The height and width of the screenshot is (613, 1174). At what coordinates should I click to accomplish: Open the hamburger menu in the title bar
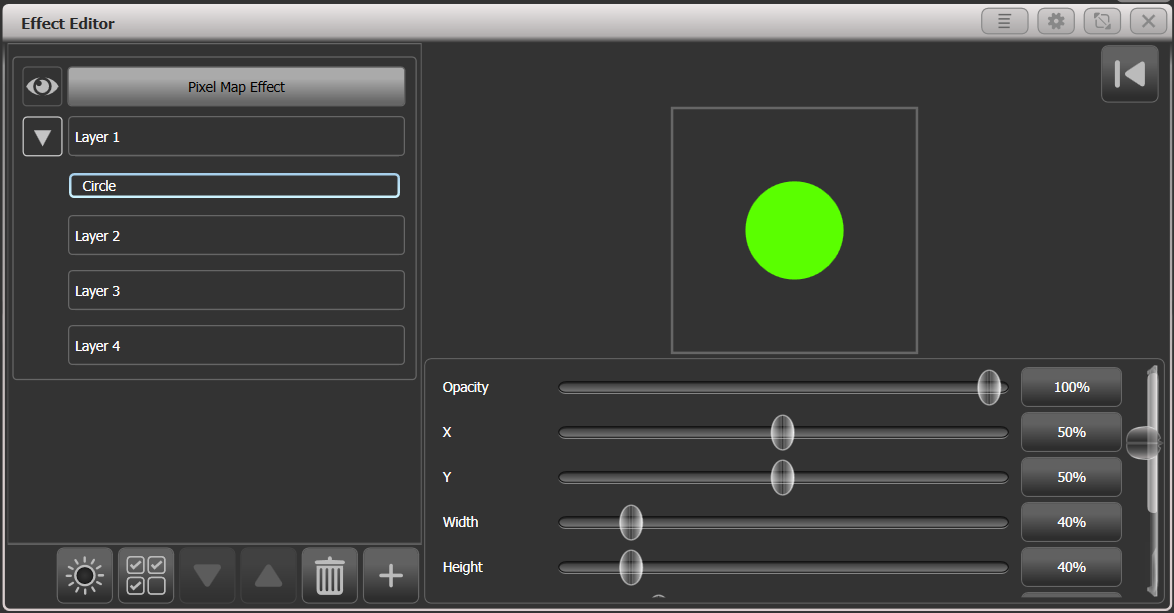click(x=1004, y=20)
